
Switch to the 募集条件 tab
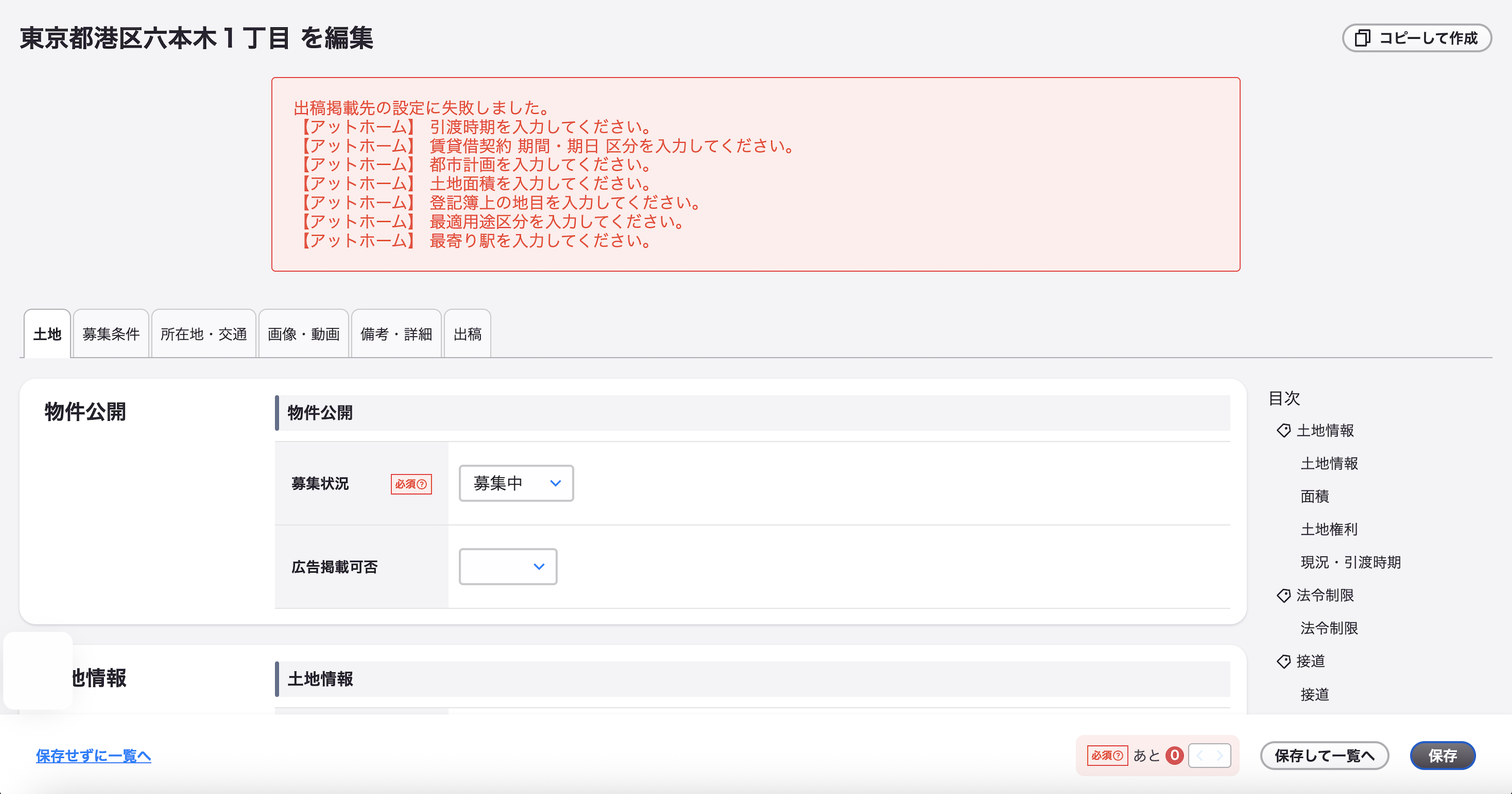(111, 334)
